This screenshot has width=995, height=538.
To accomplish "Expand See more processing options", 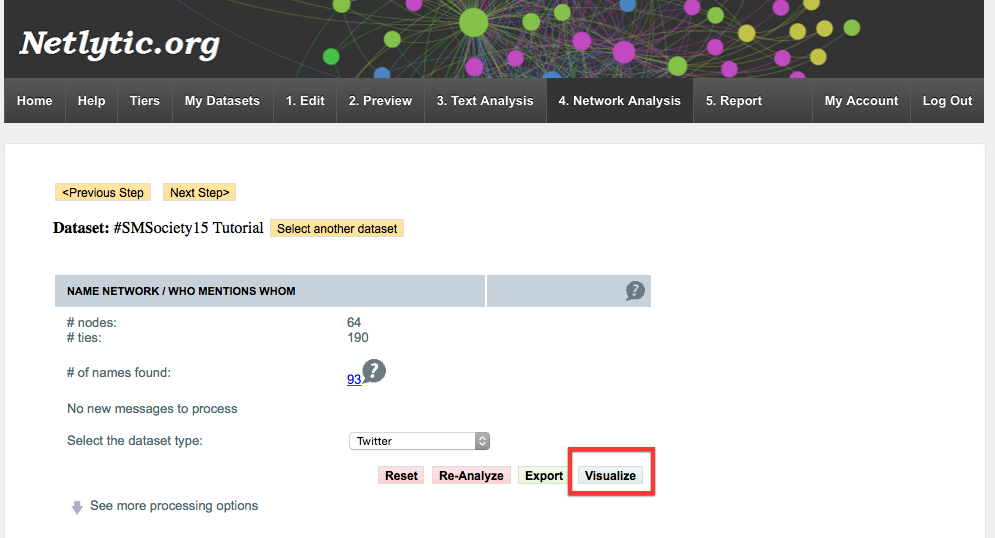I will point(174,506).
